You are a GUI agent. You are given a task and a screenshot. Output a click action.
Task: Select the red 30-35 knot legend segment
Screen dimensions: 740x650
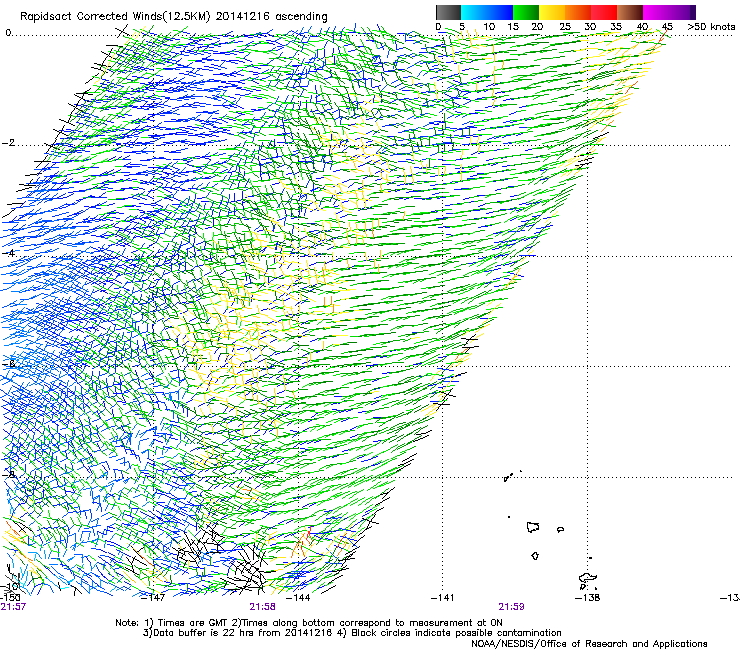point(604,12)
